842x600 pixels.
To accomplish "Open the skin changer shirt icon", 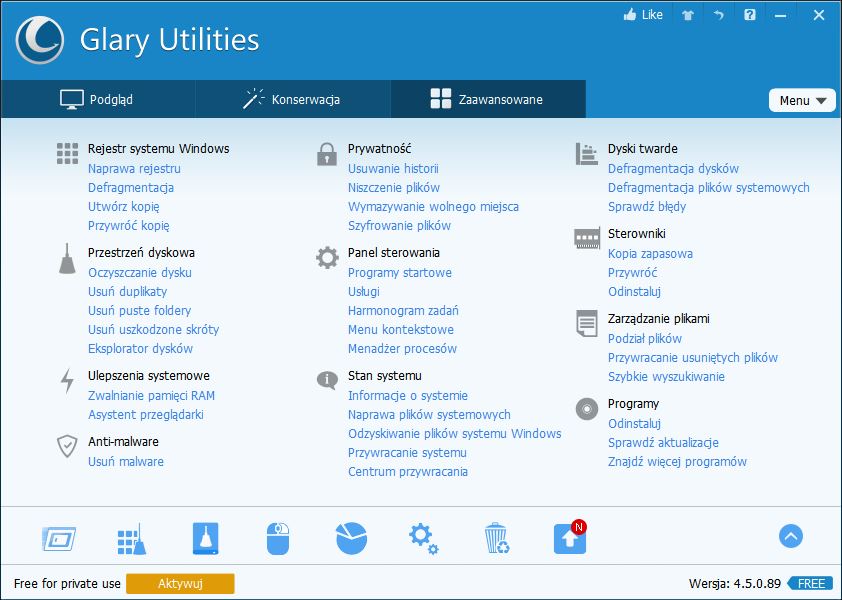I will pyautogui.click(x=688, y=15).
